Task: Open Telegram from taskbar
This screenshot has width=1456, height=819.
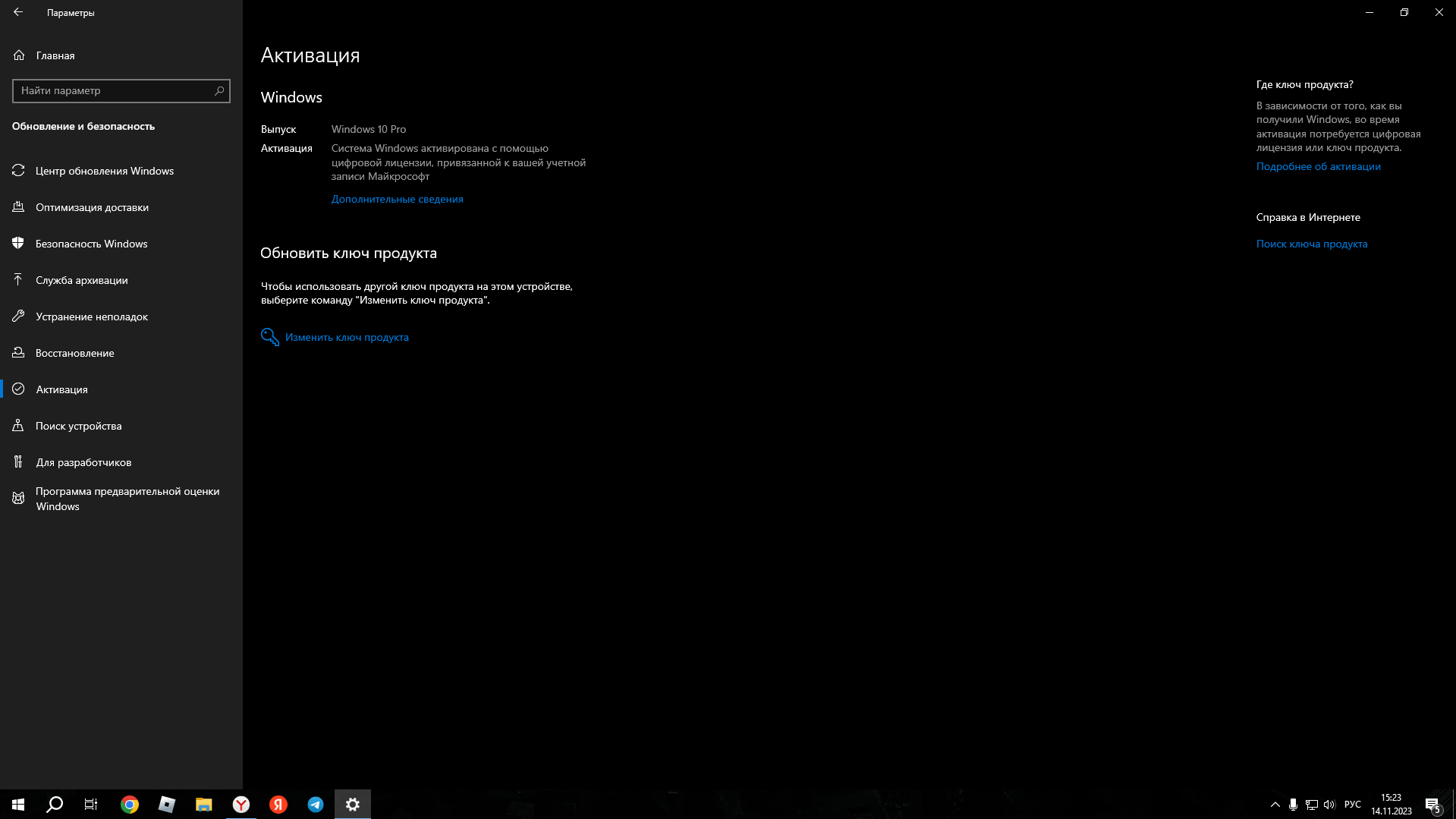Action: point(316,805)
